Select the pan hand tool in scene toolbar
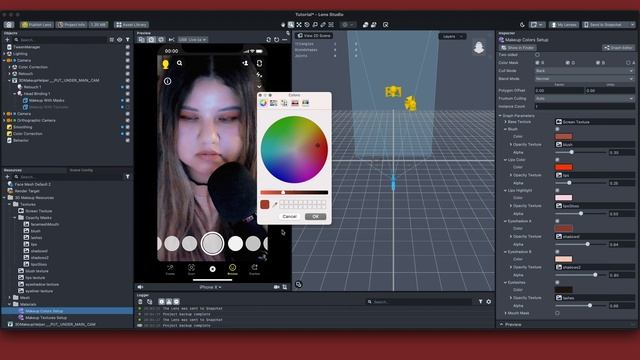Viewport: 640px width, 360px height. tap(283, 25)
